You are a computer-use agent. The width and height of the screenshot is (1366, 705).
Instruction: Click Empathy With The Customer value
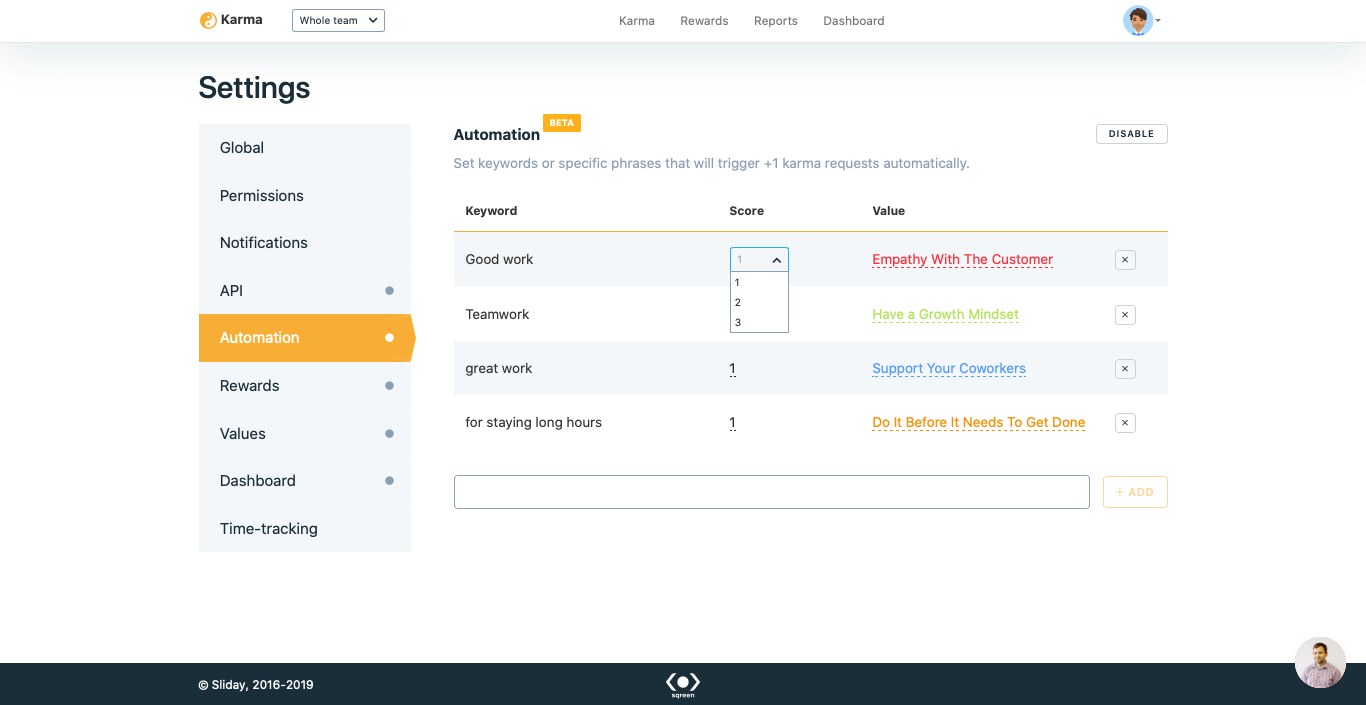pos(962,260)
